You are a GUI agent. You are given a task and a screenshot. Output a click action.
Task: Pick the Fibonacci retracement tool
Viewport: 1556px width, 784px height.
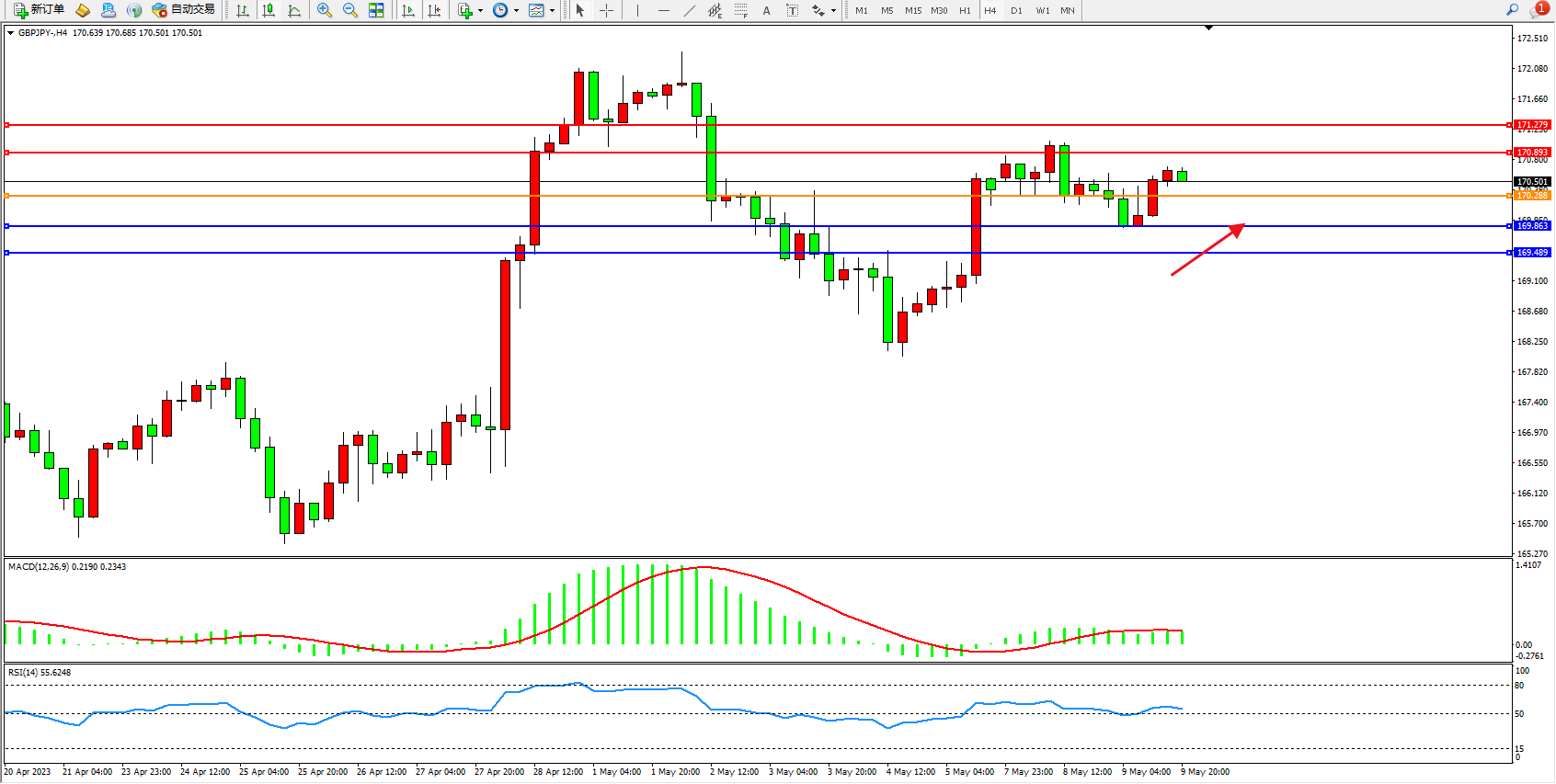pos(741,10)
